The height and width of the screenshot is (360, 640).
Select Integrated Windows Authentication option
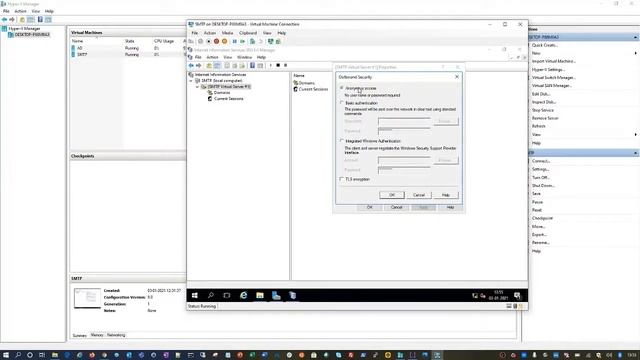point(342,141)
